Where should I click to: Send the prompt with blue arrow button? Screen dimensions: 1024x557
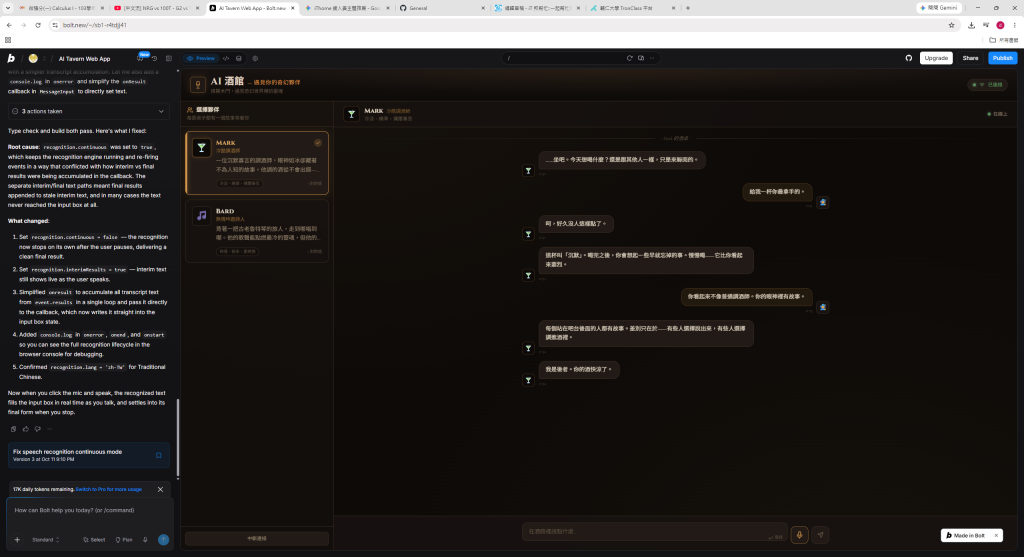(163, 539)
